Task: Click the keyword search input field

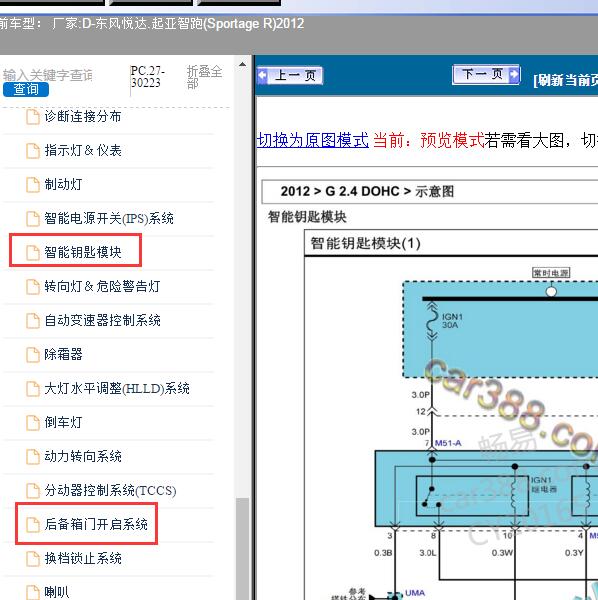Action: 48,75
